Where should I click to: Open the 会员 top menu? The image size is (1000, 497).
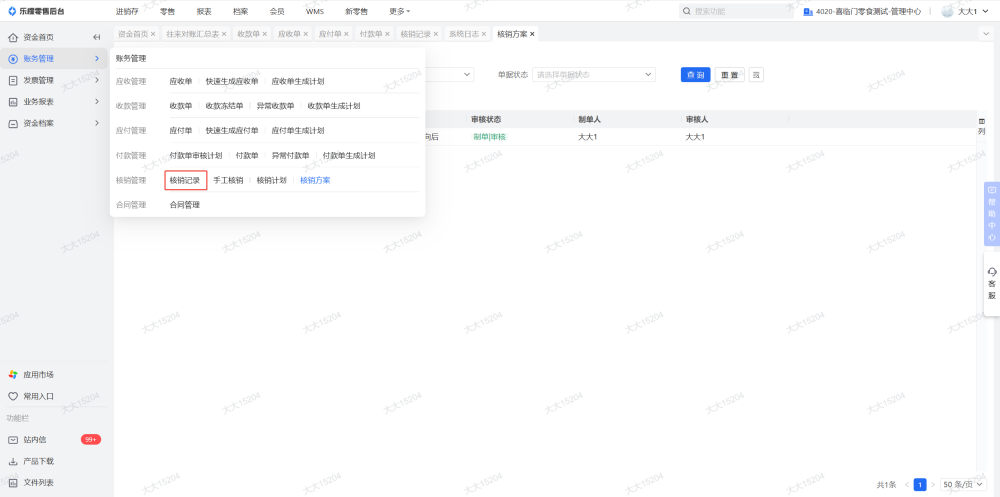pos(277,11)
